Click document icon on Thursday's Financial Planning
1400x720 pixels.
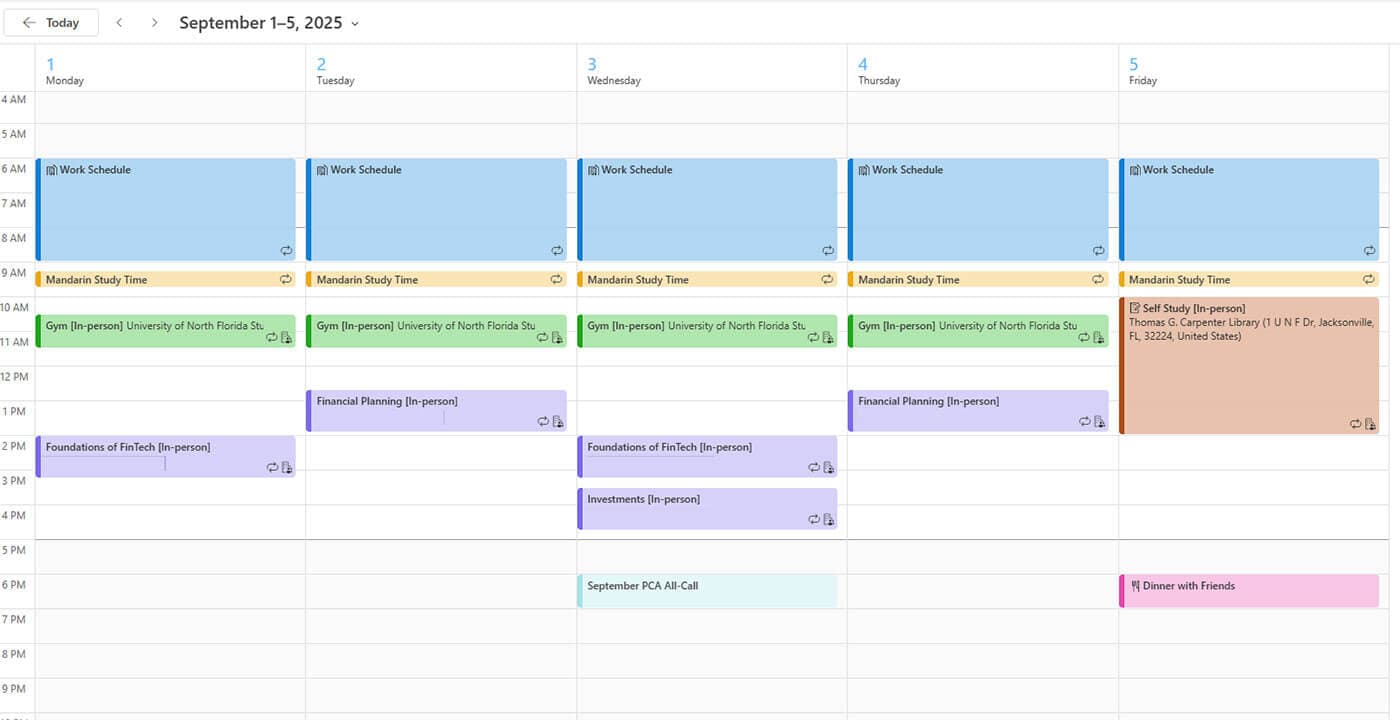coord(1100,422)
